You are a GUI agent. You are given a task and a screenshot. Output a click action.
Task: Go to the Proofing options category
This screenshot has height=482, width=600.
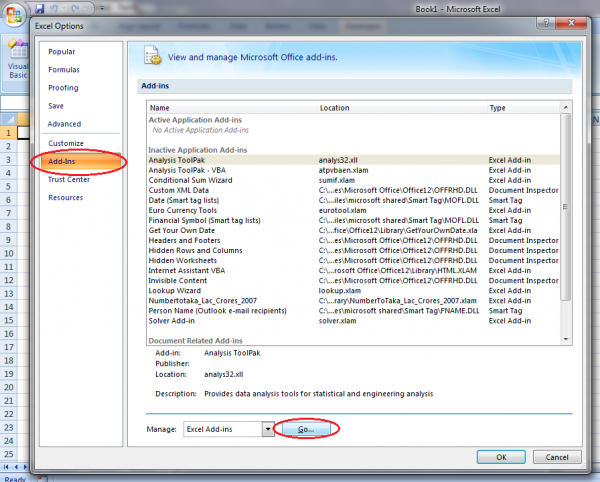click(64, 88)
